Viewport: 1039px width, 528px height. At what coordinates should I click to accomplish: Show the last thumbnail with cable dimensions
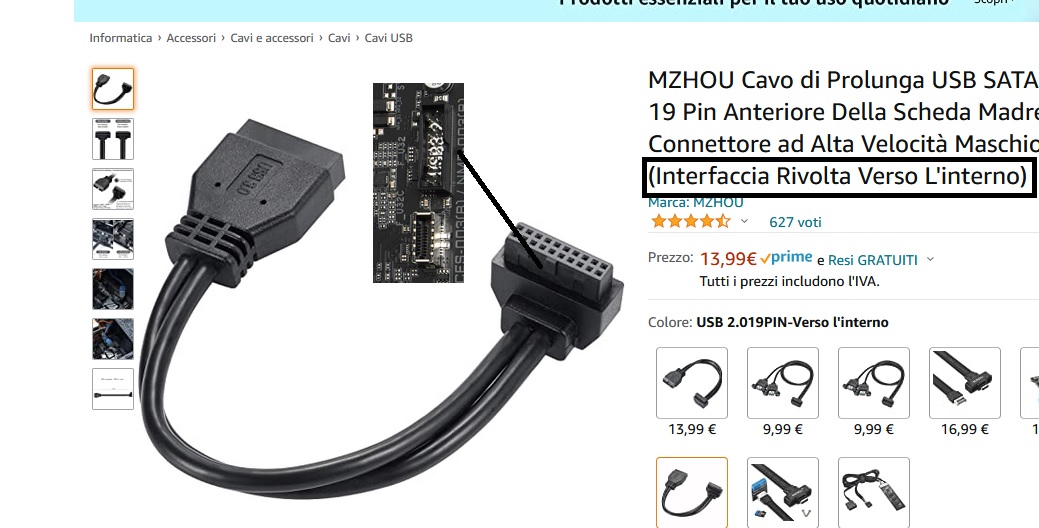[113, 389]
